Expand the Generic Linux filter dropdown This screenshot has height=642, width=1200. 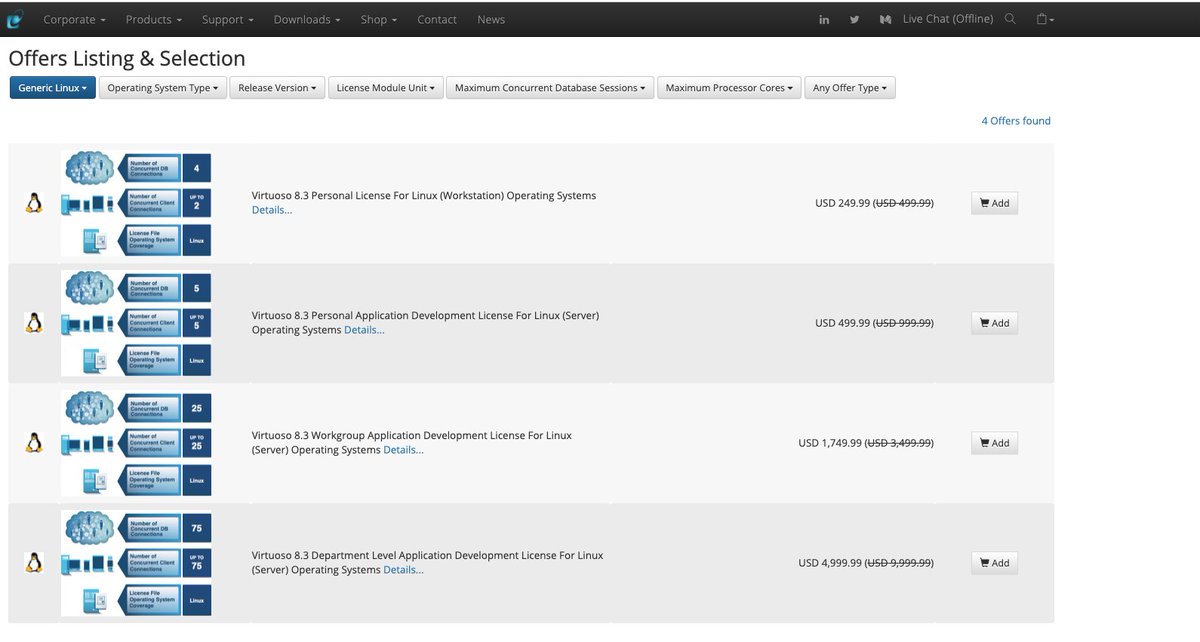pos(52,88)
